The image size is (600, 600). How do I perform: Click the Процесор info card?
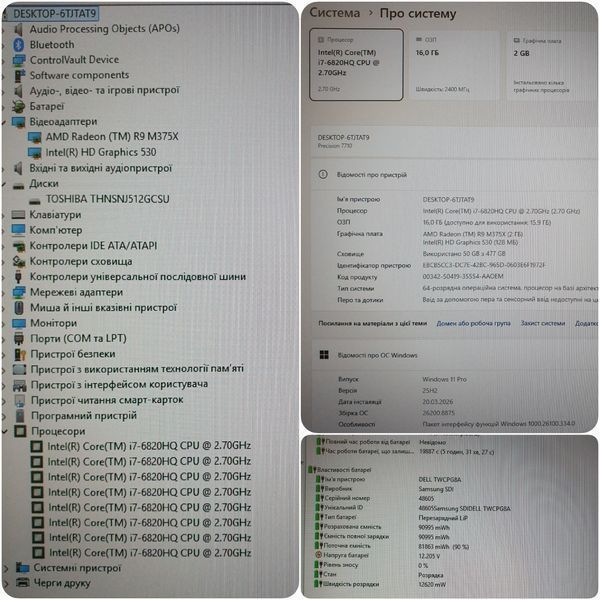click(356, 65)
